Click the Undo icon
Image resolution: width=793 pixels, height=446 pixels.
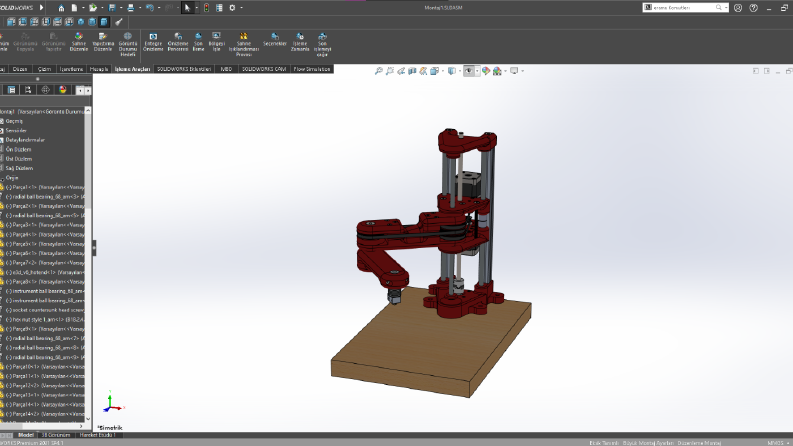point(150,8)
